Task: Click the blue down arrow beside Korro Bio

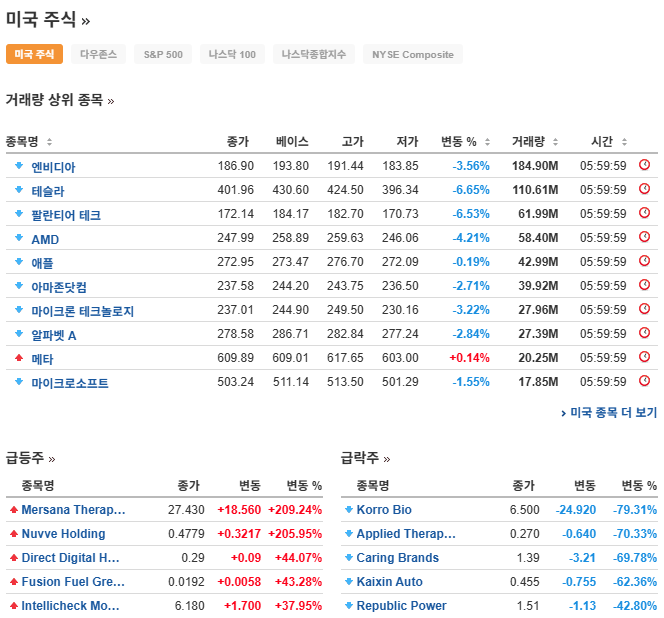Action: [x=349, y=510]
